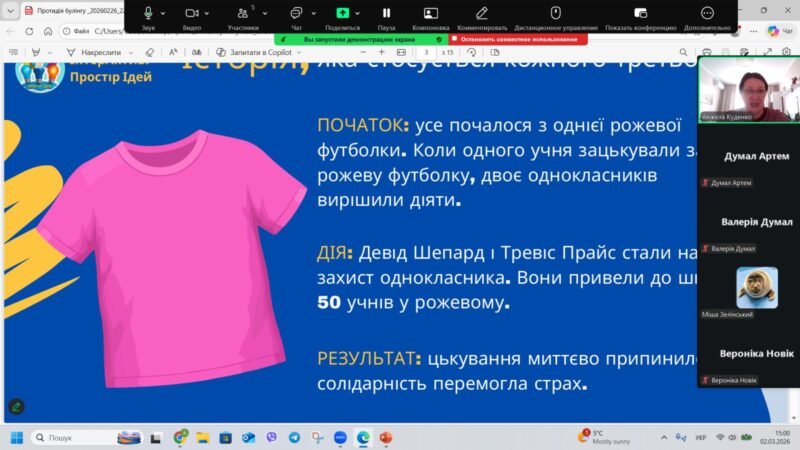Click Показать конференцию button
800x450 pixels.
(640, 14)
